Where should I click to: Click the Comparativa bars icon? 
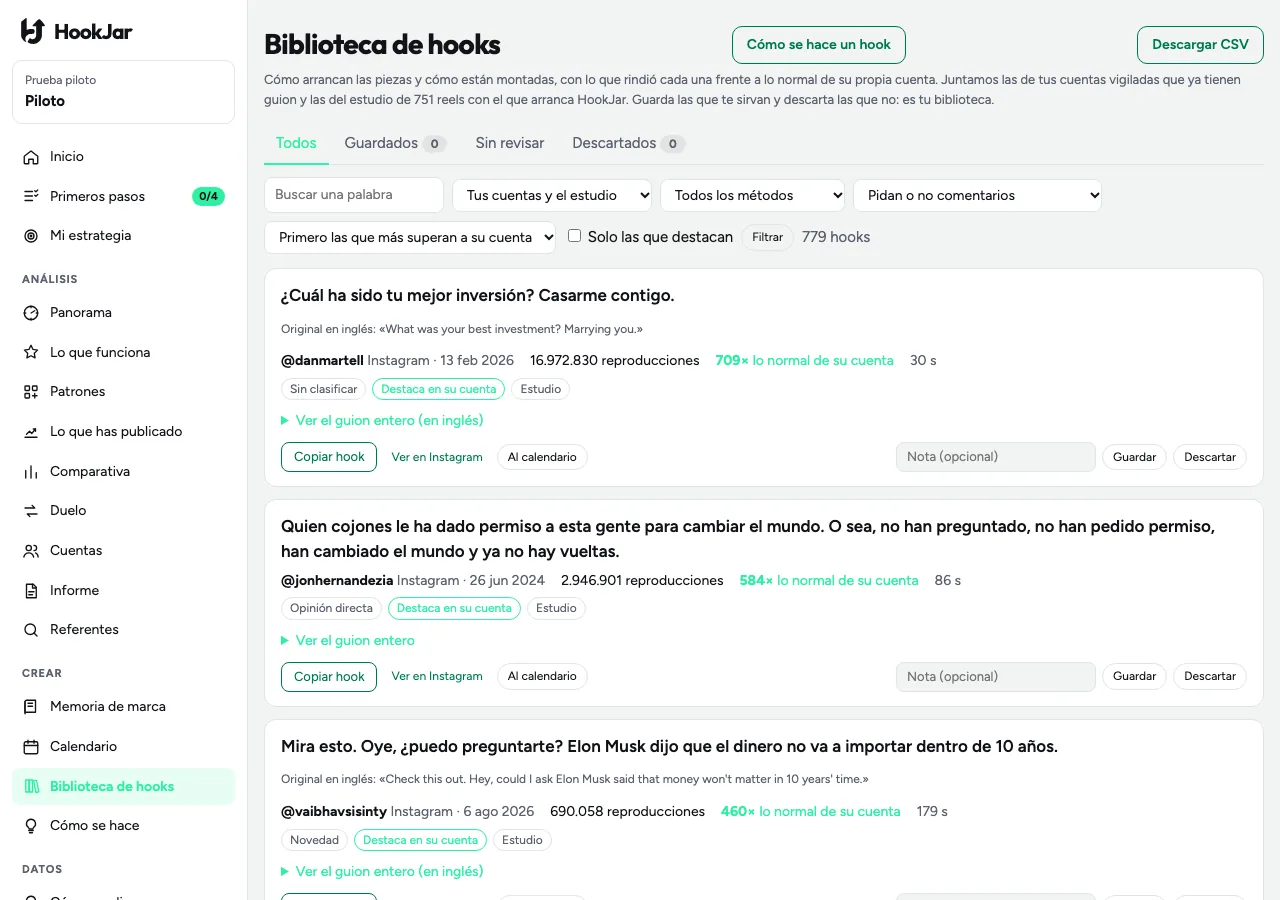coord(31,472)
